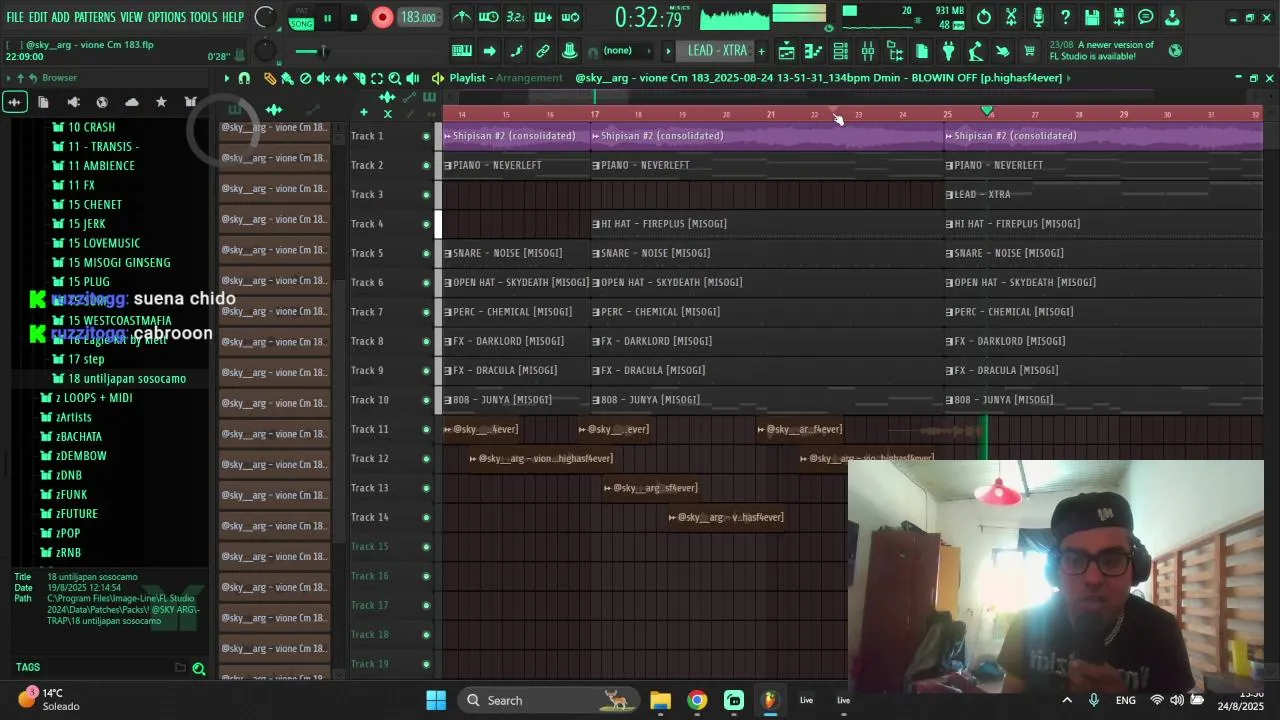1280x720 pixels.
Task: Open the Browser options arrow
Action: click(x=8, y=78)
